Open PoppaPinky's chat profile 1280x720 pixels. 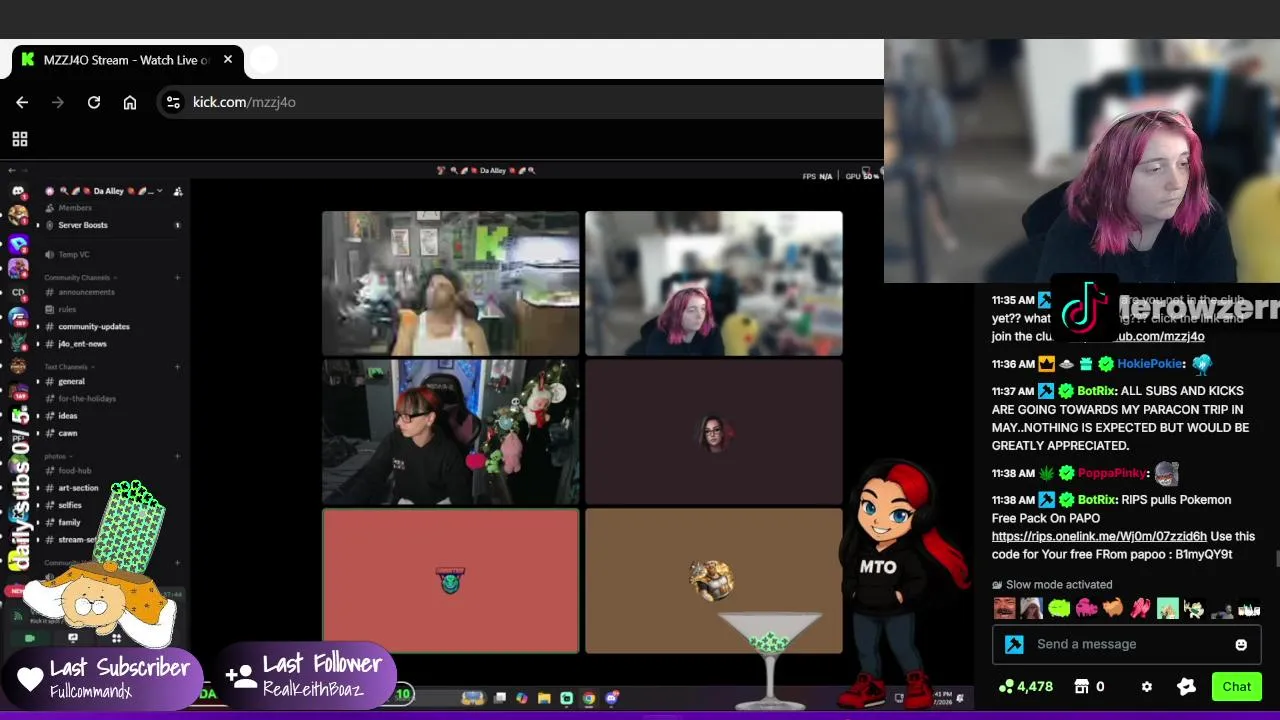tap(1112, 473)
